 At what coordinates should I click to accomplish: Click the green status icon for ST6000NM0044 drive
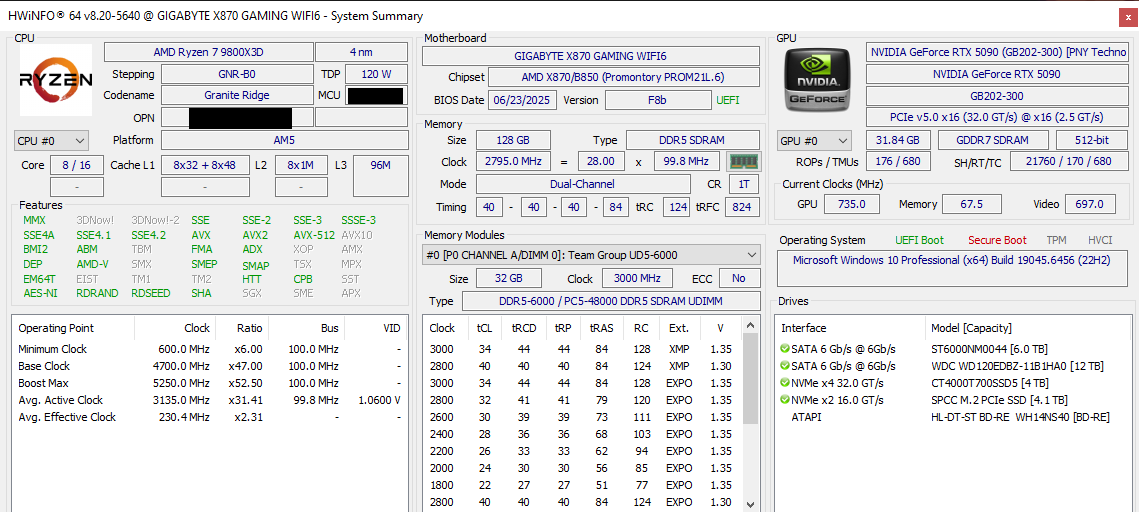[x=785, y=349]
